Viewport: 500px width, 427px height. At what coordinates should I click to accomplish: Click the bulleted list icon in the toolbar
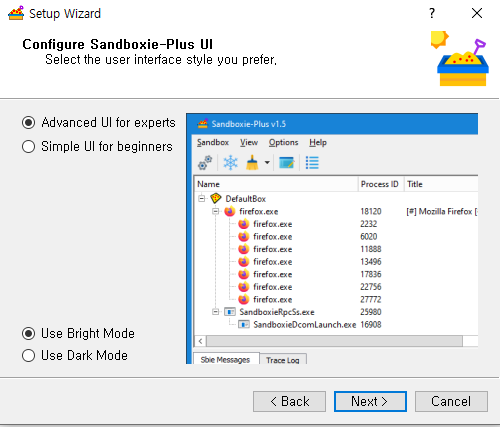pyautogui.click(x=312, y=163)
